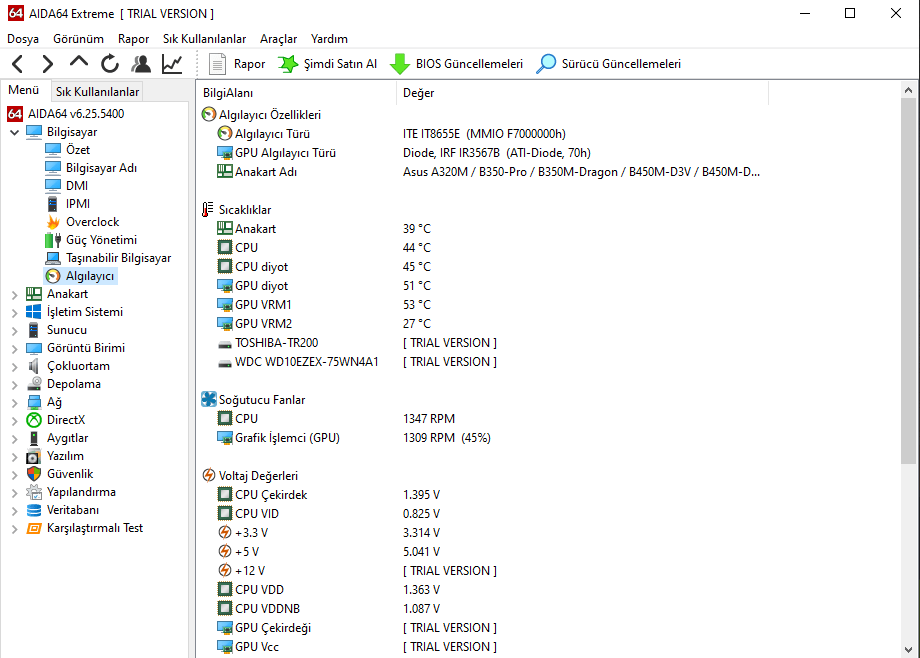
Task: Select the Çokluortam speaker icon
Action: click(x=34, y=366)
